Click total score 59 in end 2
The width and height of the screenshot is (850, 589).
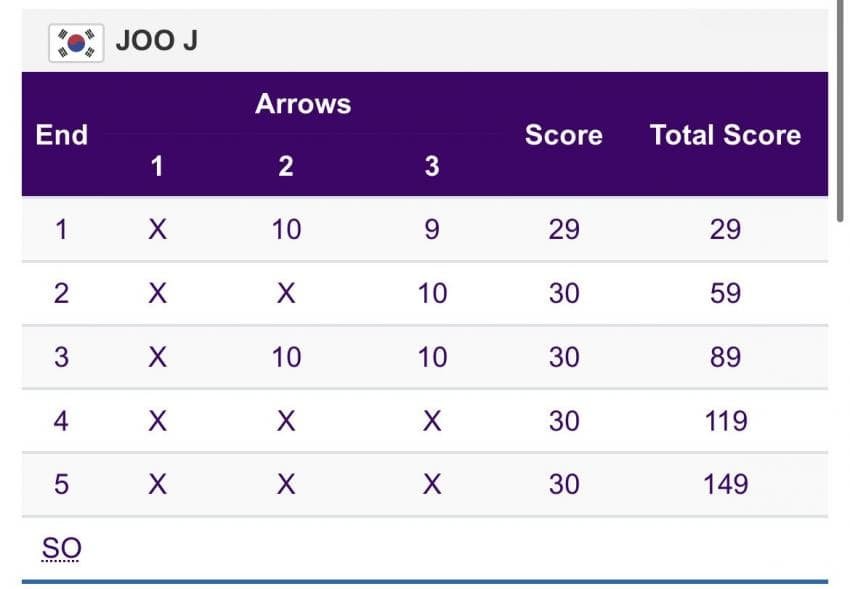point(725,294)
